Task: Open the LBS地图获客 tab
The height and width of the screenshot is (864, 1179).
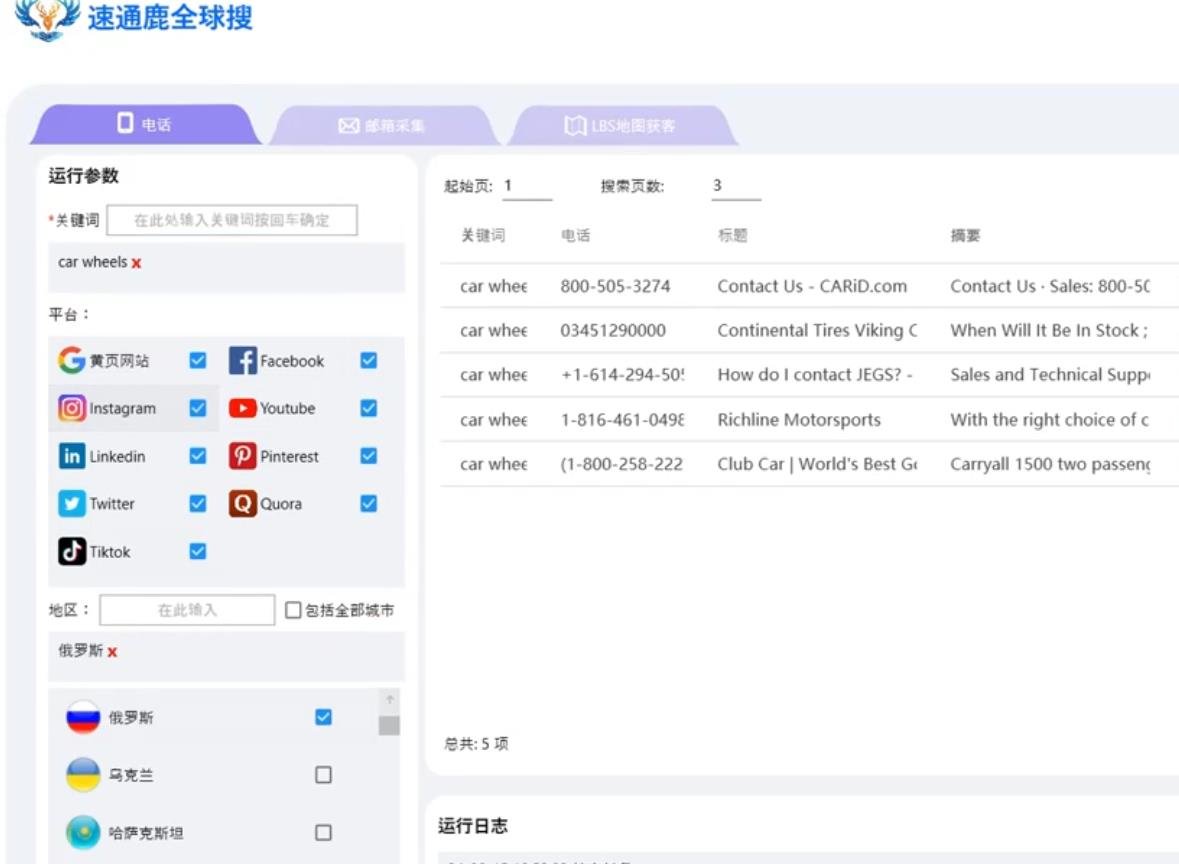Action: coord(622,126)
